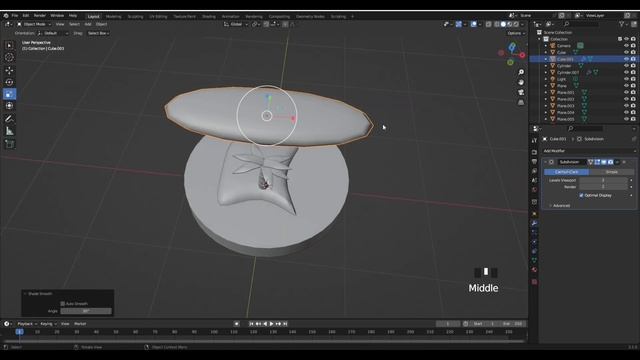
Task: Select the Rotate tool
Action: click(x=9, y=82)
